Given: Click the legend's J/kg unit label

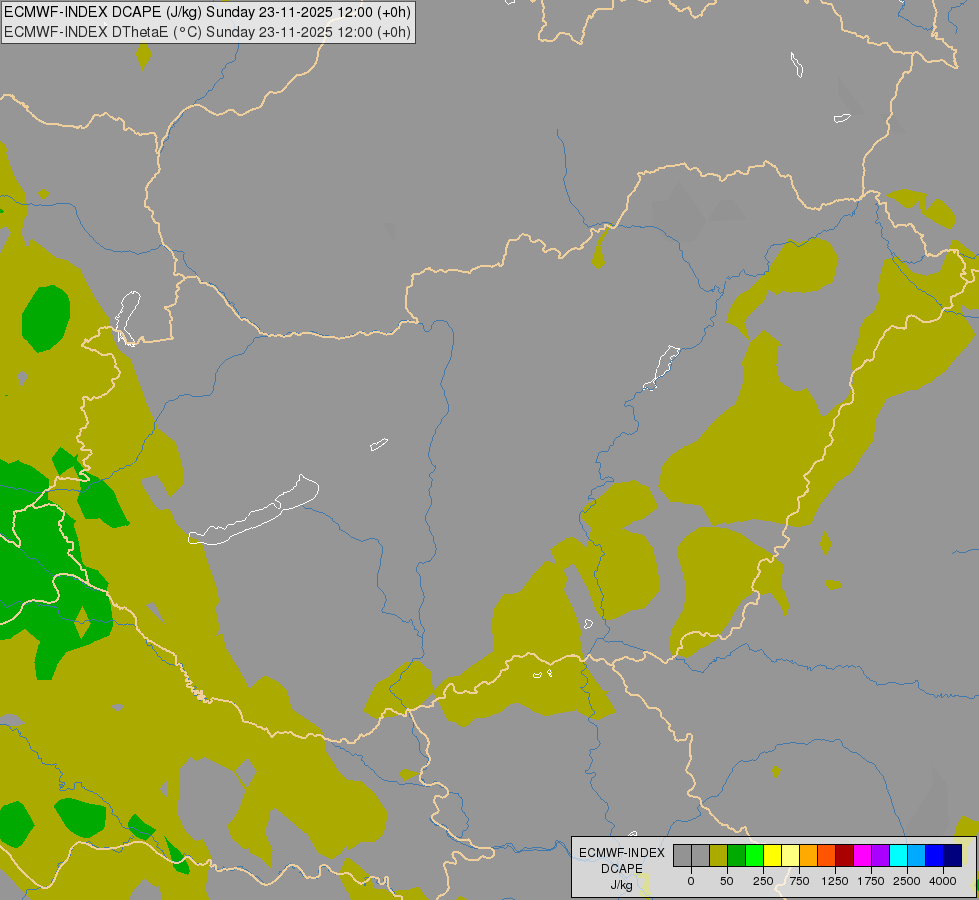Looking at the screenshot, I should click(622, 885).
